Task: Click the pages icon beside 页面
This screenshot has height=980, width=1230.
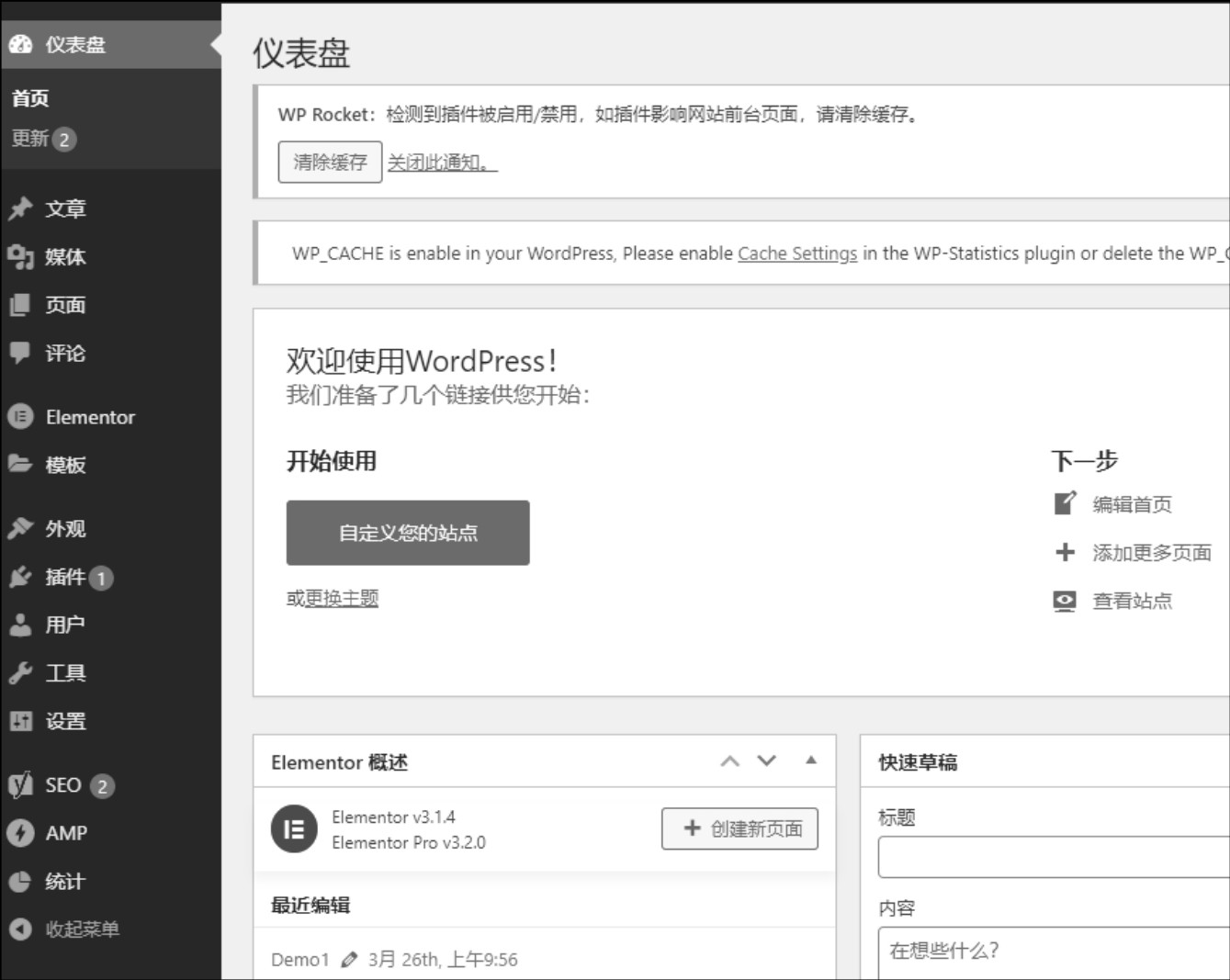Action: 20,305
